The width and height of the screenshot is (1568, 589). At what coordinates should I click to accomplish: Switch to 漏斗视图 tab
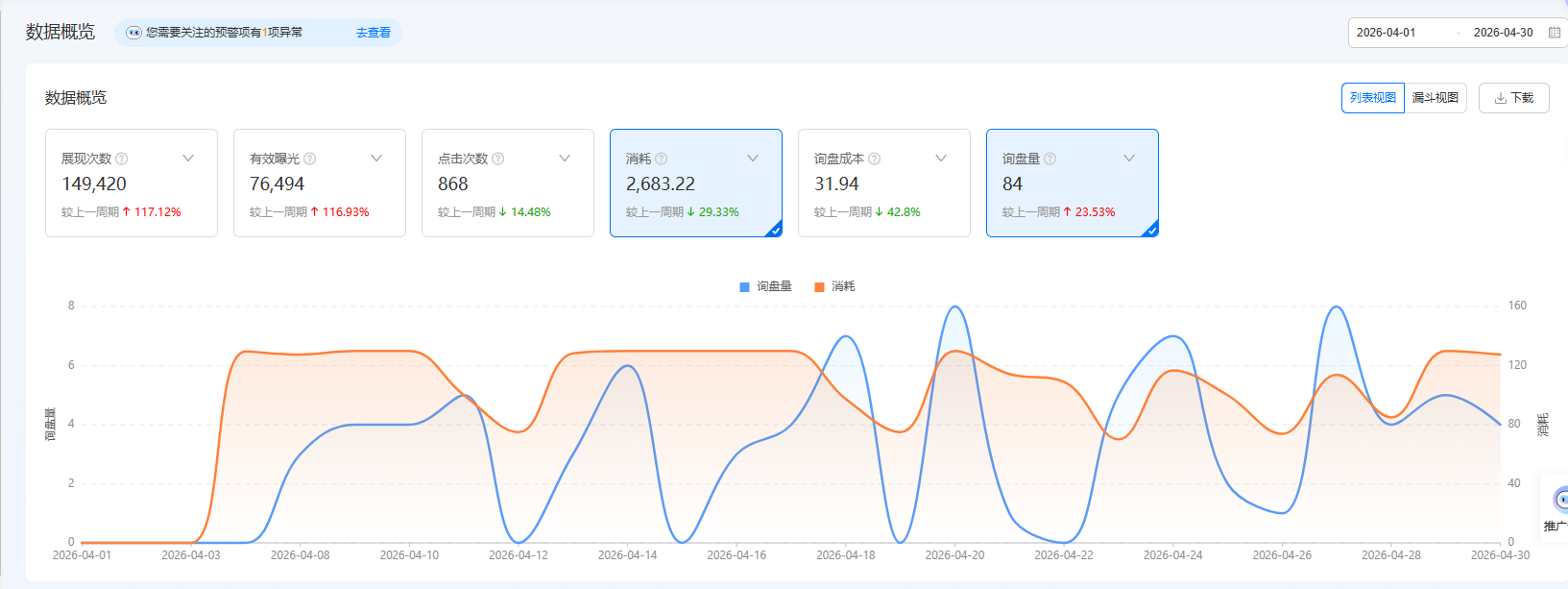pyautogui.click(x=1435, y=98)
